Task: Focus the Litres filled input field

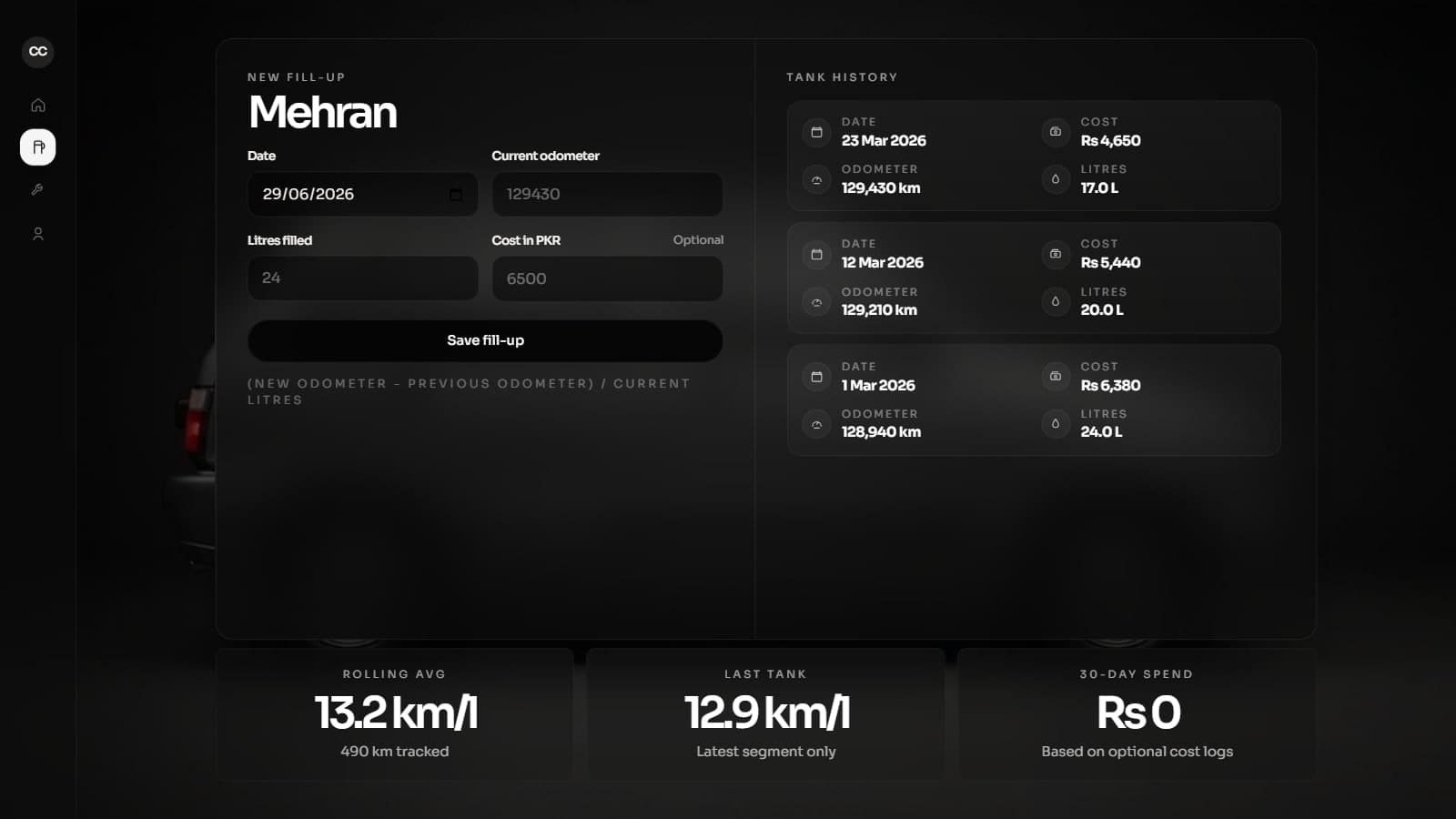Action: 362,278
